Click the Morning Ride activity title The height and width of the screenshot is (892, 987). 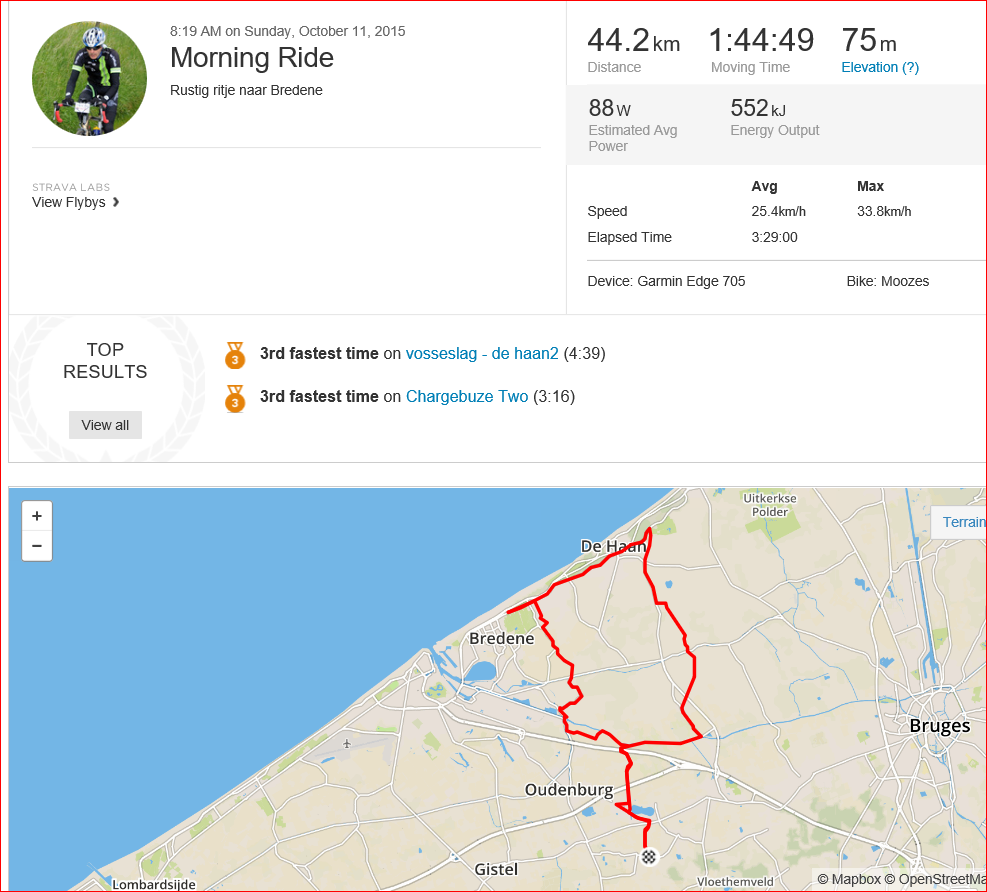[252, 58]
